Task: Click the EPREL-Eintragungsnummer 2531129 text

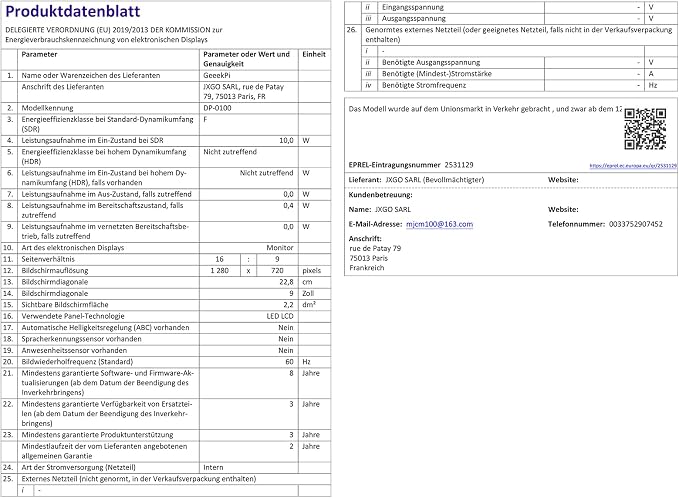Action: pos(411,165)
